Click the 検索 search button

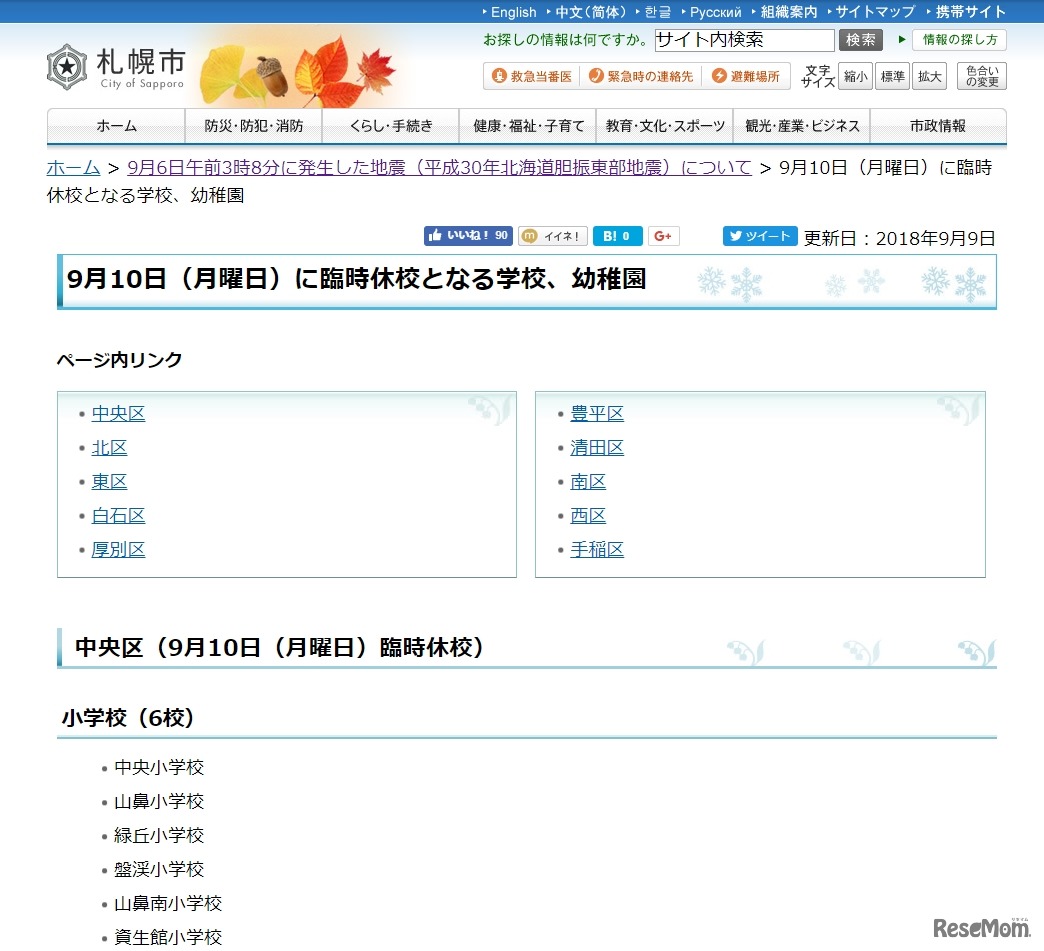[x=860, y=40]
